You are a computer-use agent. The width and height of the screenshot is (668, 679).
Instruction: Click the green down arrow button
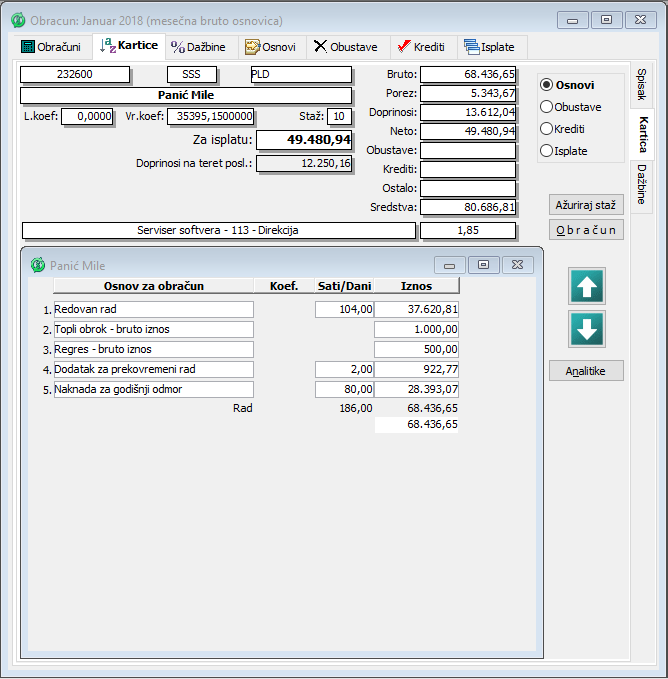point(587,329)
